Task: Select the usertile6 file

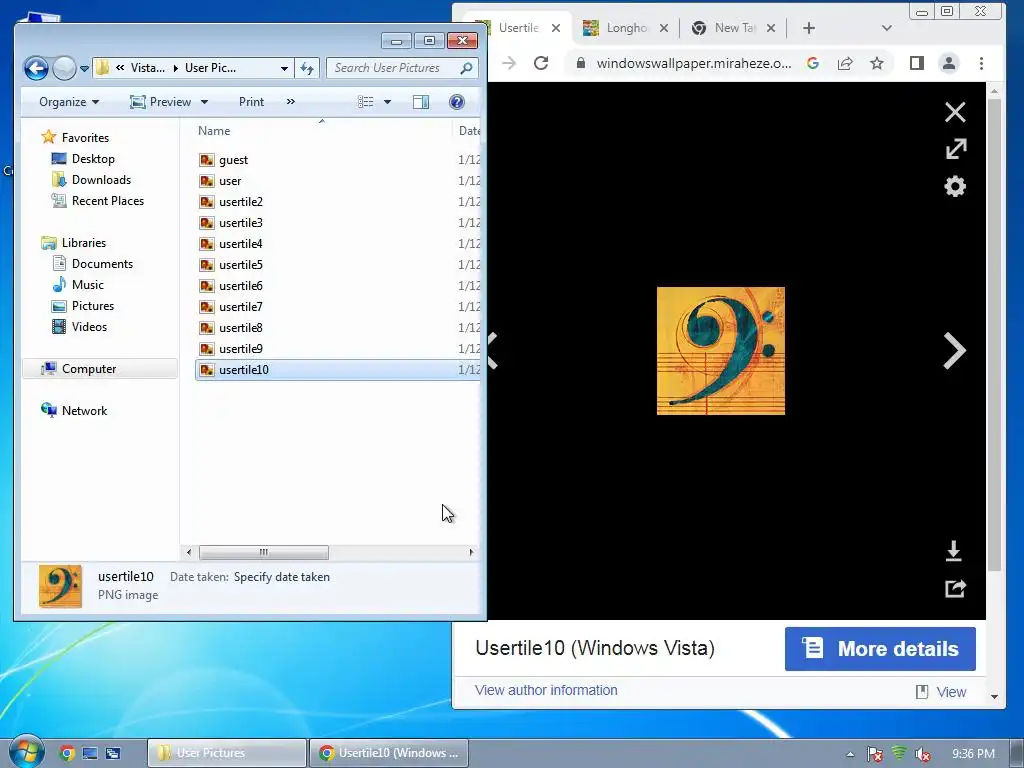Action: coord(241,285)
